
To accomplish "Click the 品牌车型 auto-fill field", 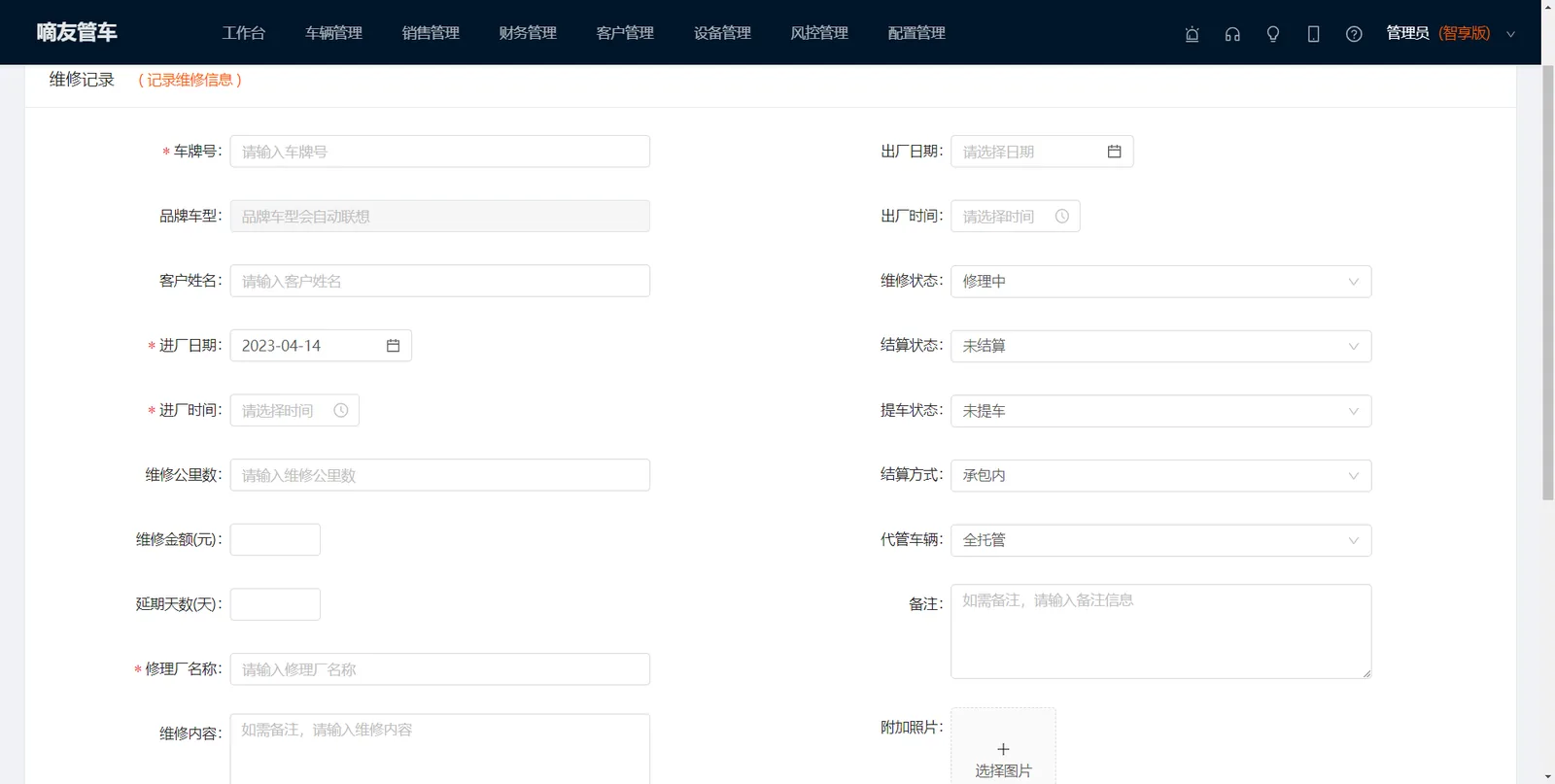I will coord(440,217).
